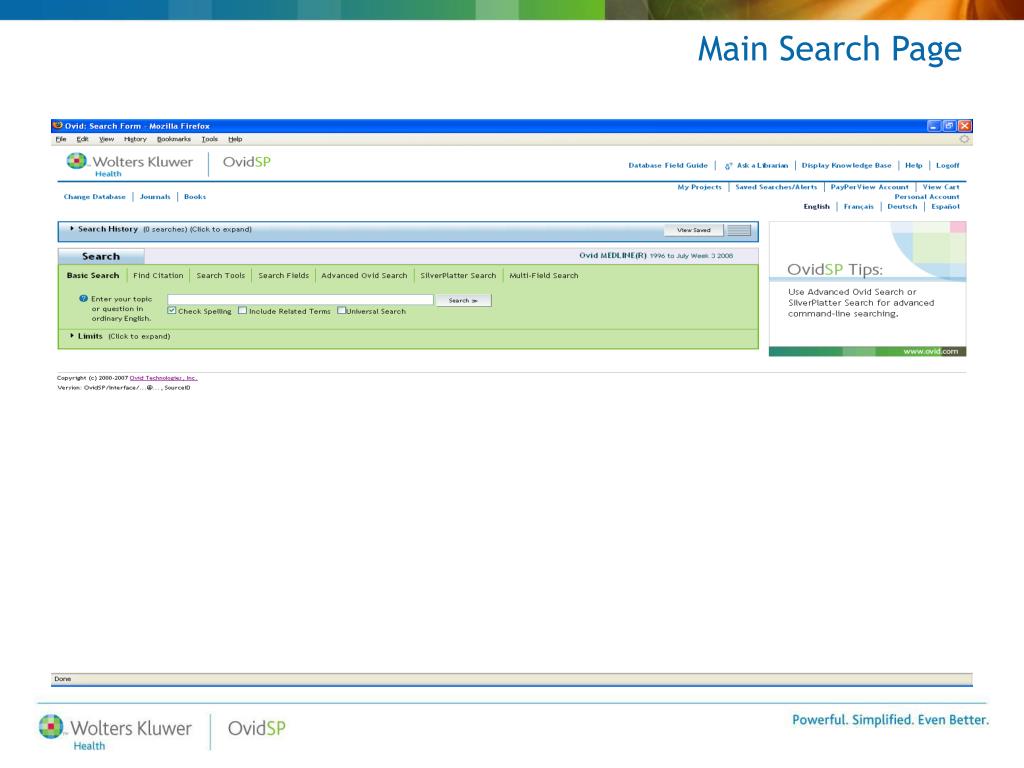Open the Help menu in menu bar

pyautogui.click(x=235, y=139)
